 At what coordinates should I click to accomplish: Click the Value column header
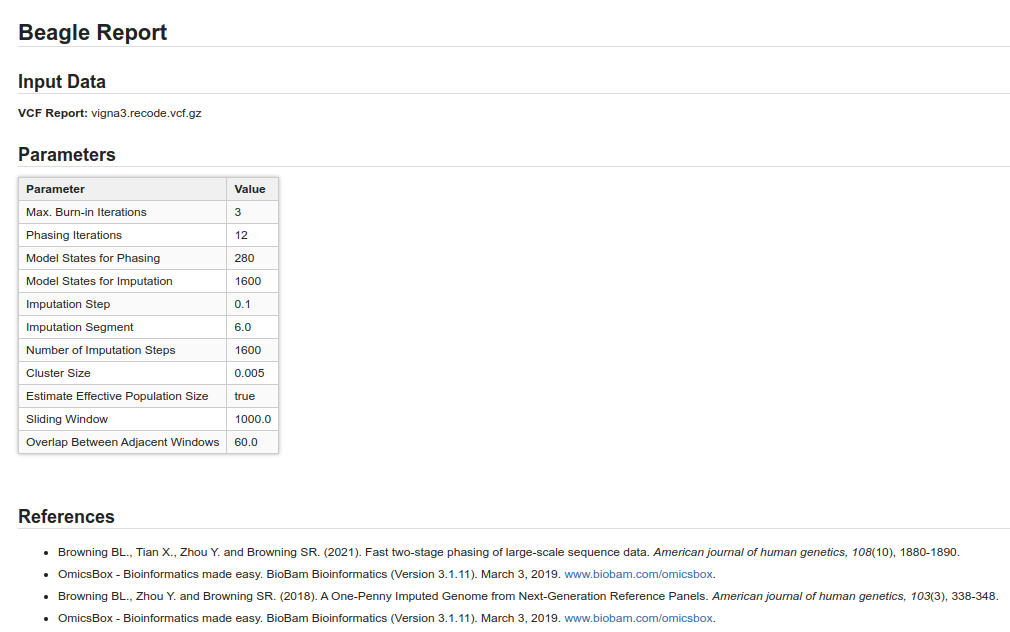pyautogui.click(x=250, y=189)
